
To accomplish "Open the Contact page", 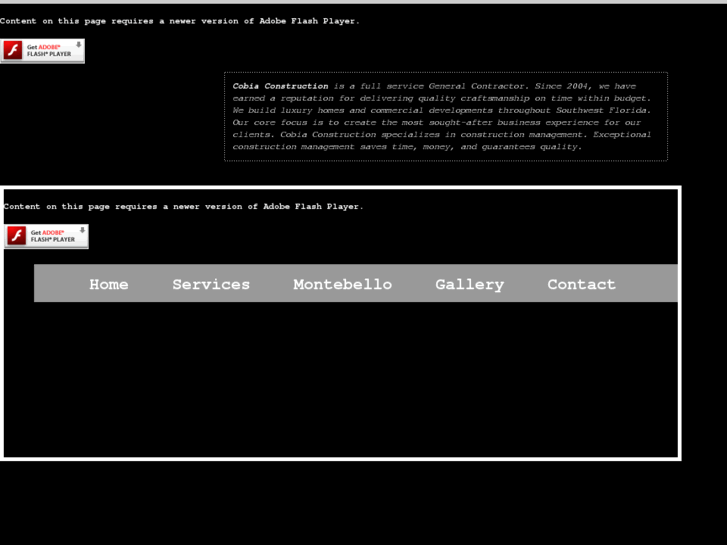I will tap(581, 284).
